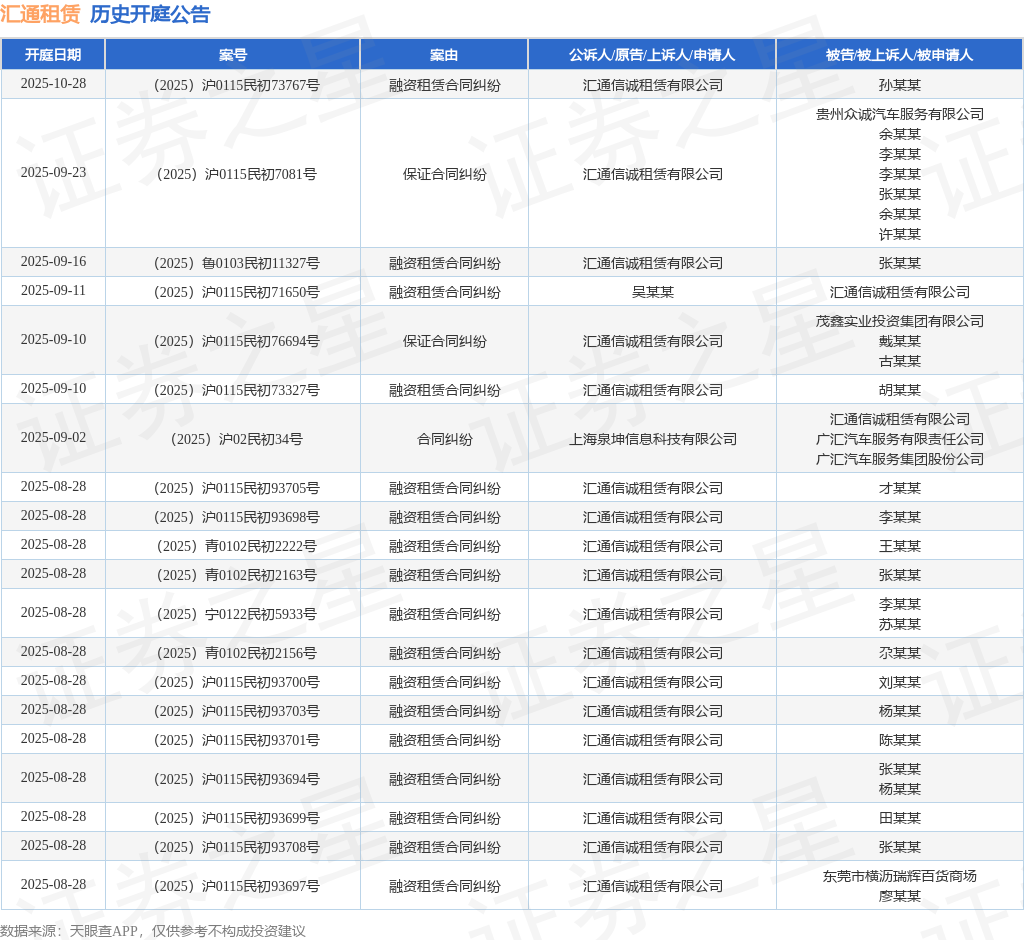Click case number 沪0115民初93701号
Image resolution: width=1024 pixels, height=940 pixels.
coord(236,740)
